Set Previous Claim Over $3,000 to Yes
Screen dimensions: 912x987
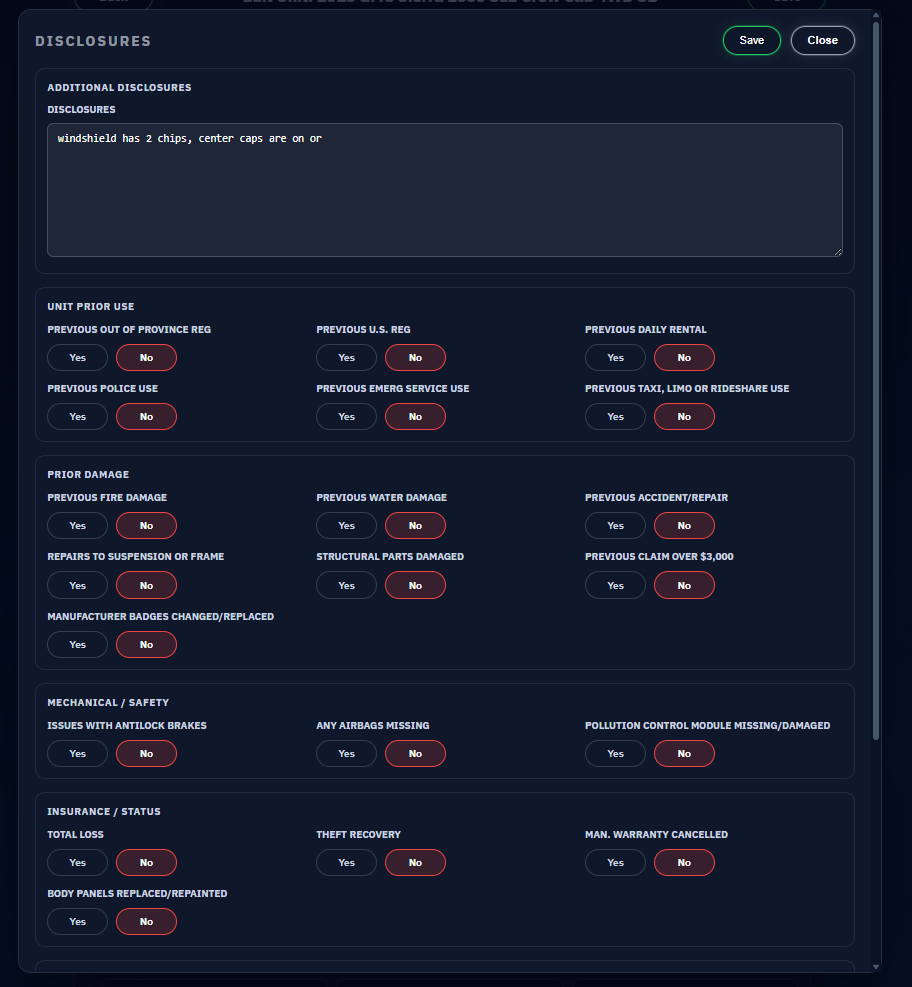point(615,585)
